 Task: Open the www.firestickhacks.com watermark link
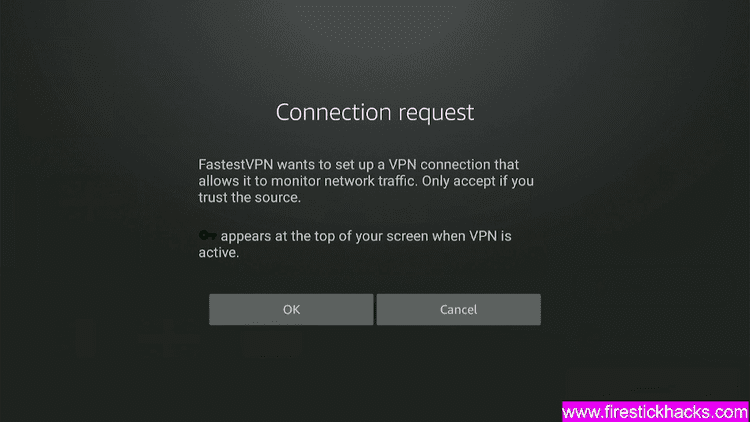coord(655,411)
